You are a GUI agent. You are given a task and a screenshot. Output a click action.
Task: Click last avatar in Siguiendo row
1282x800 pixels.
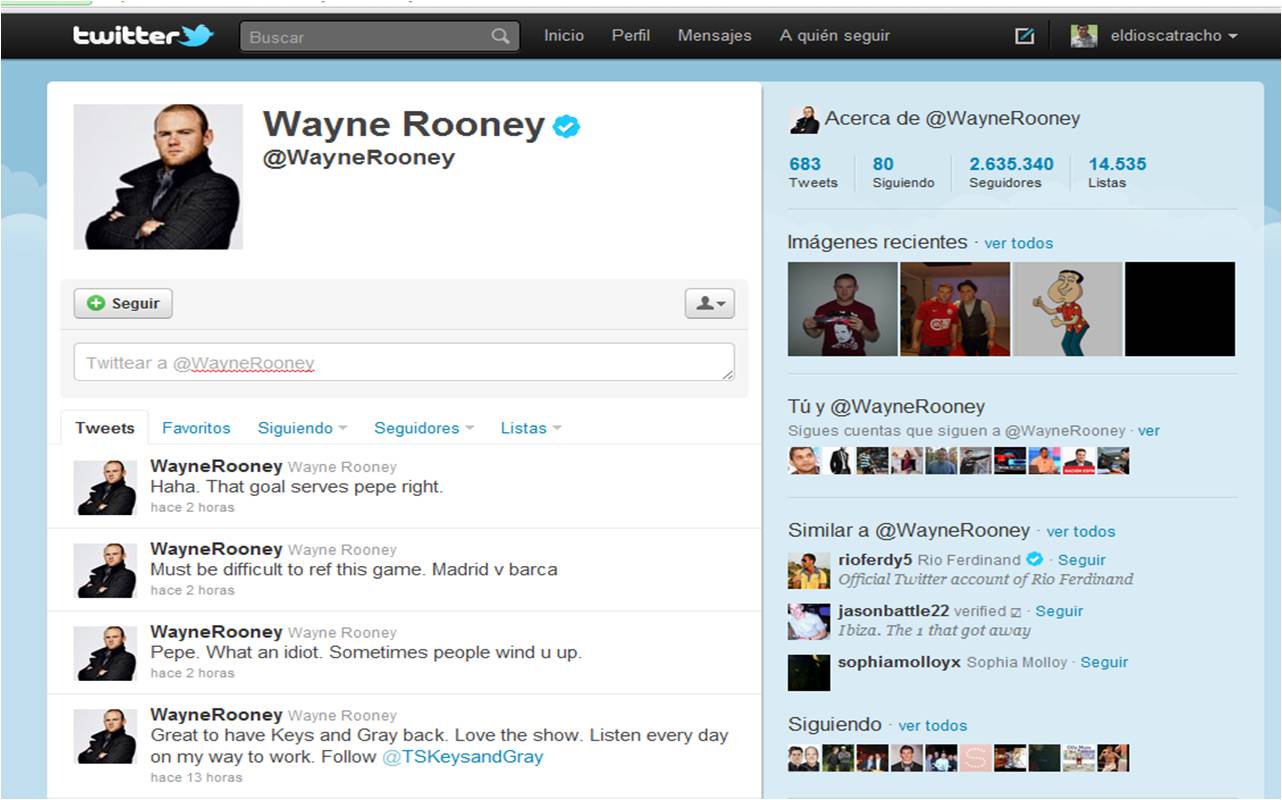tap(1113, 757)
